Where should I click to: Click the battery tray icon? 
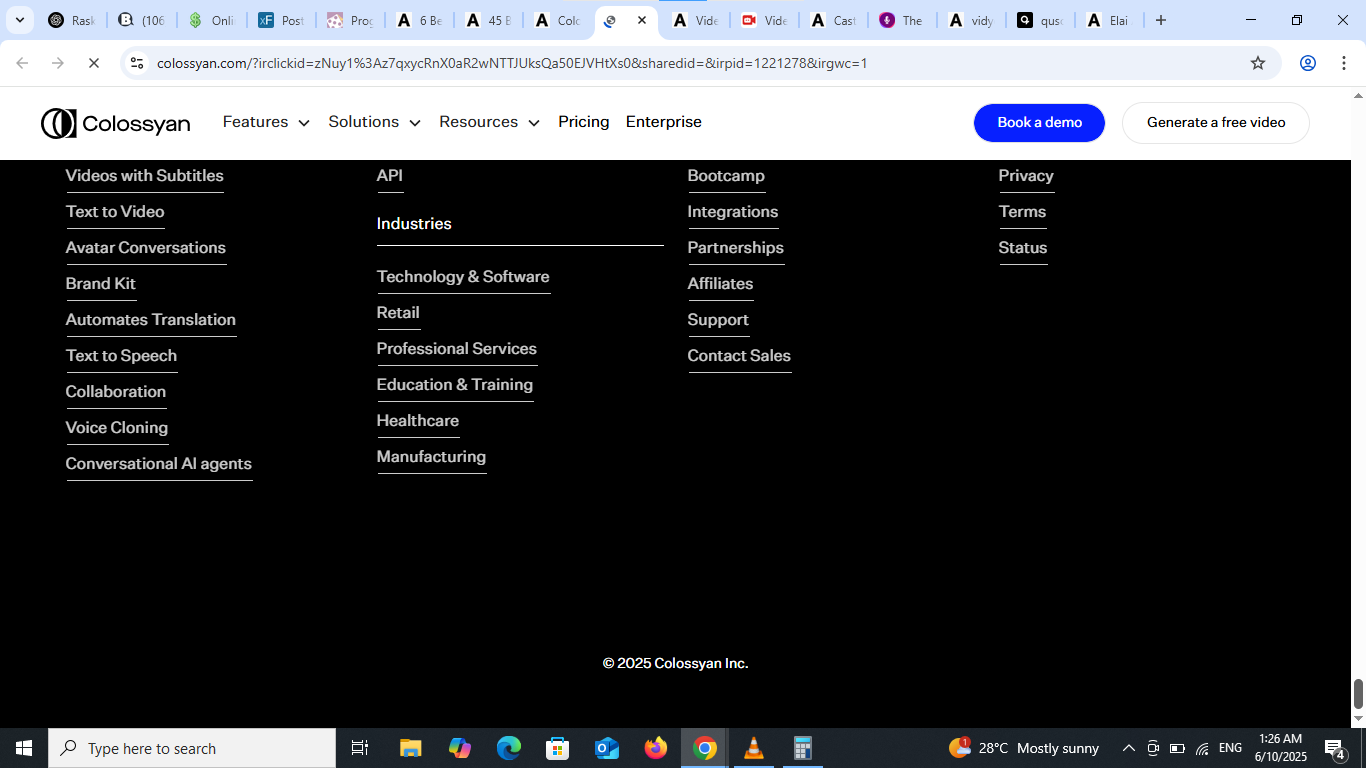pyautogui.click(x=1177, y=748)
